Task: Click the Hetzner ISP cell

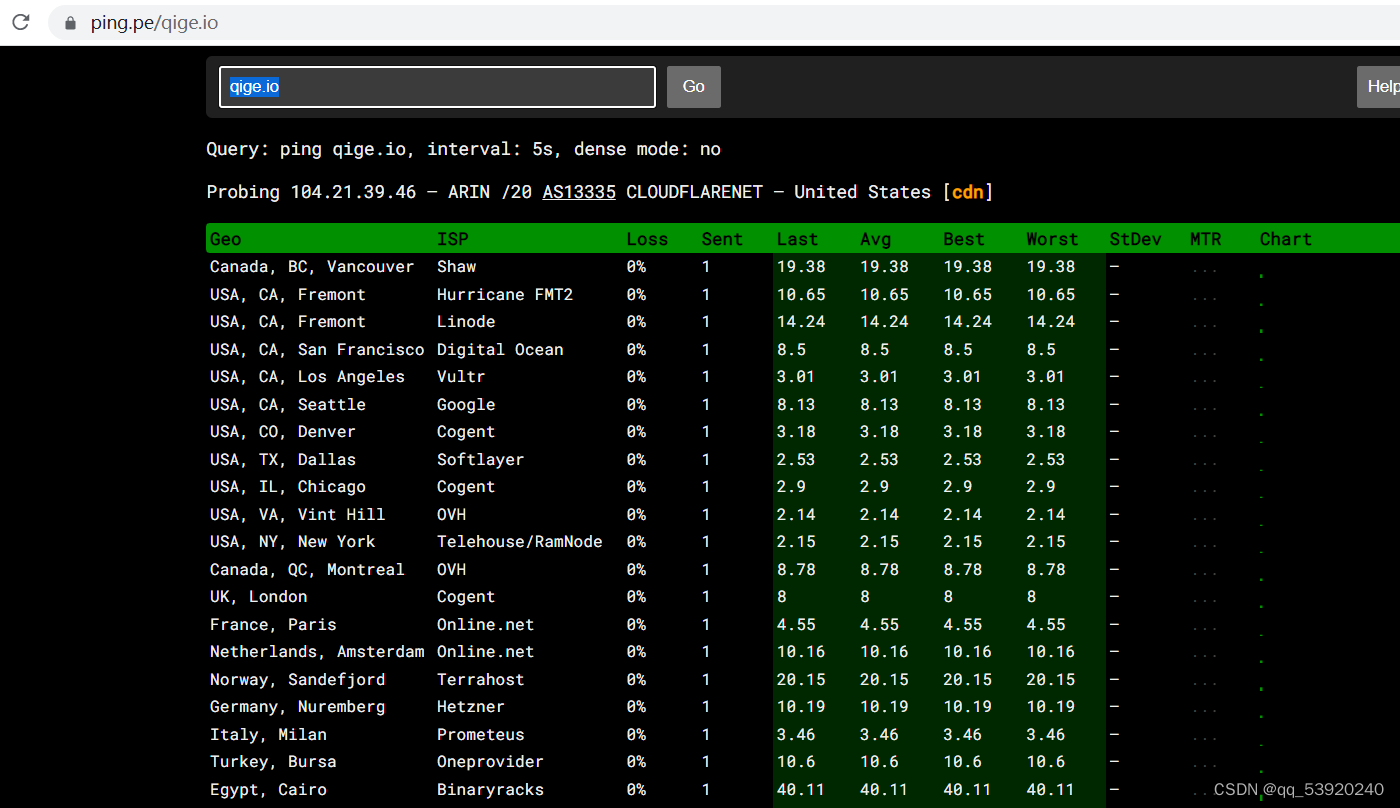Action: click(471, 707)
